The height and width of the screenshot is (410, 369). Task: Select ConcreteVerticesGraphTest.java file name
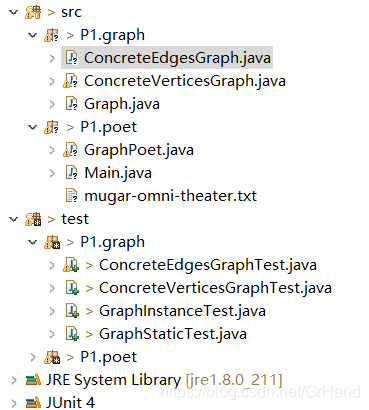[x=216, y=288]
